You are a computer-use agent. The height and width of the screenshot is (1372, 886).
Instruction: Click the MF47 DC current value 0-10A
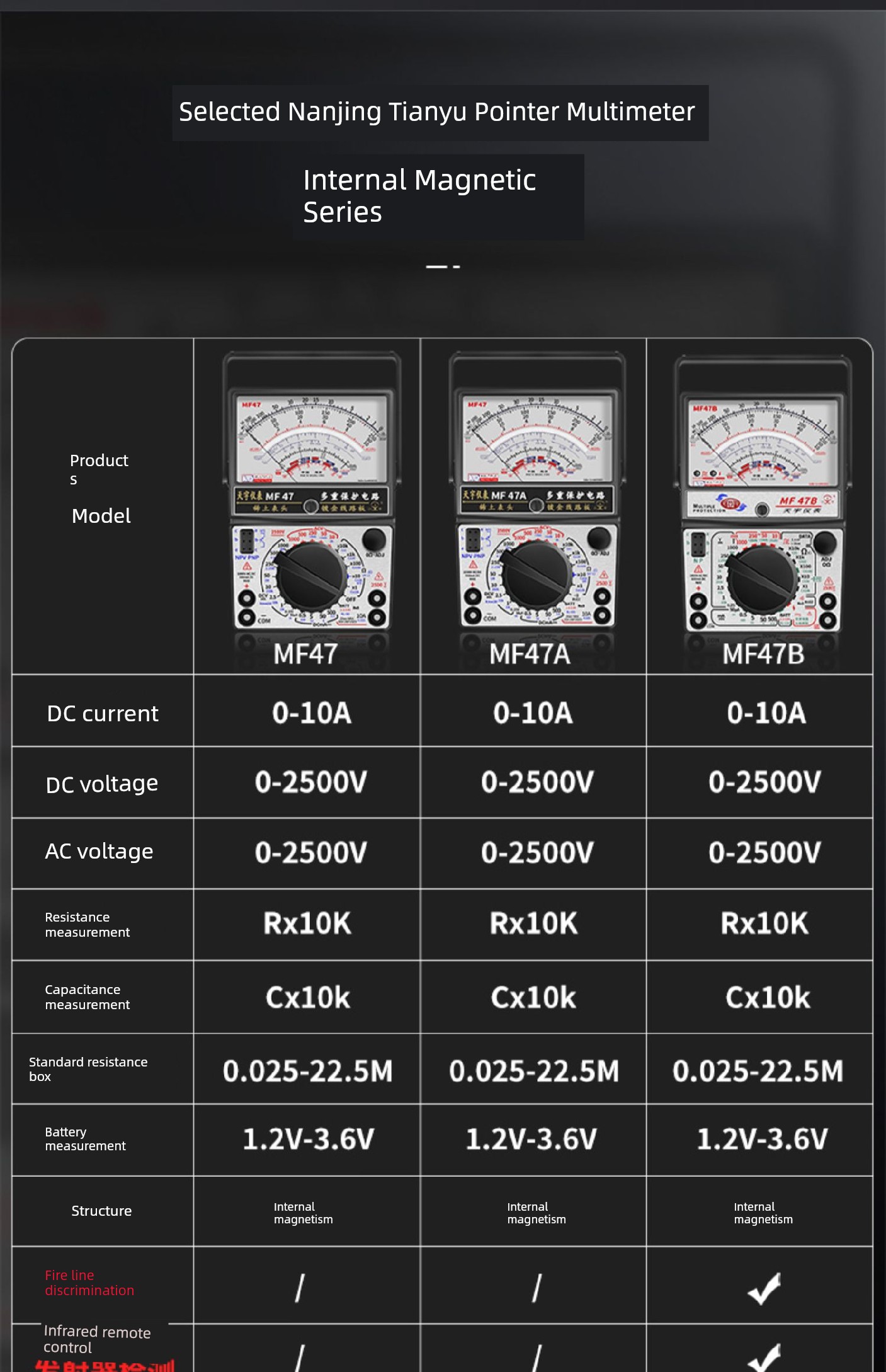pyautogui.click(x=312, y=712)
